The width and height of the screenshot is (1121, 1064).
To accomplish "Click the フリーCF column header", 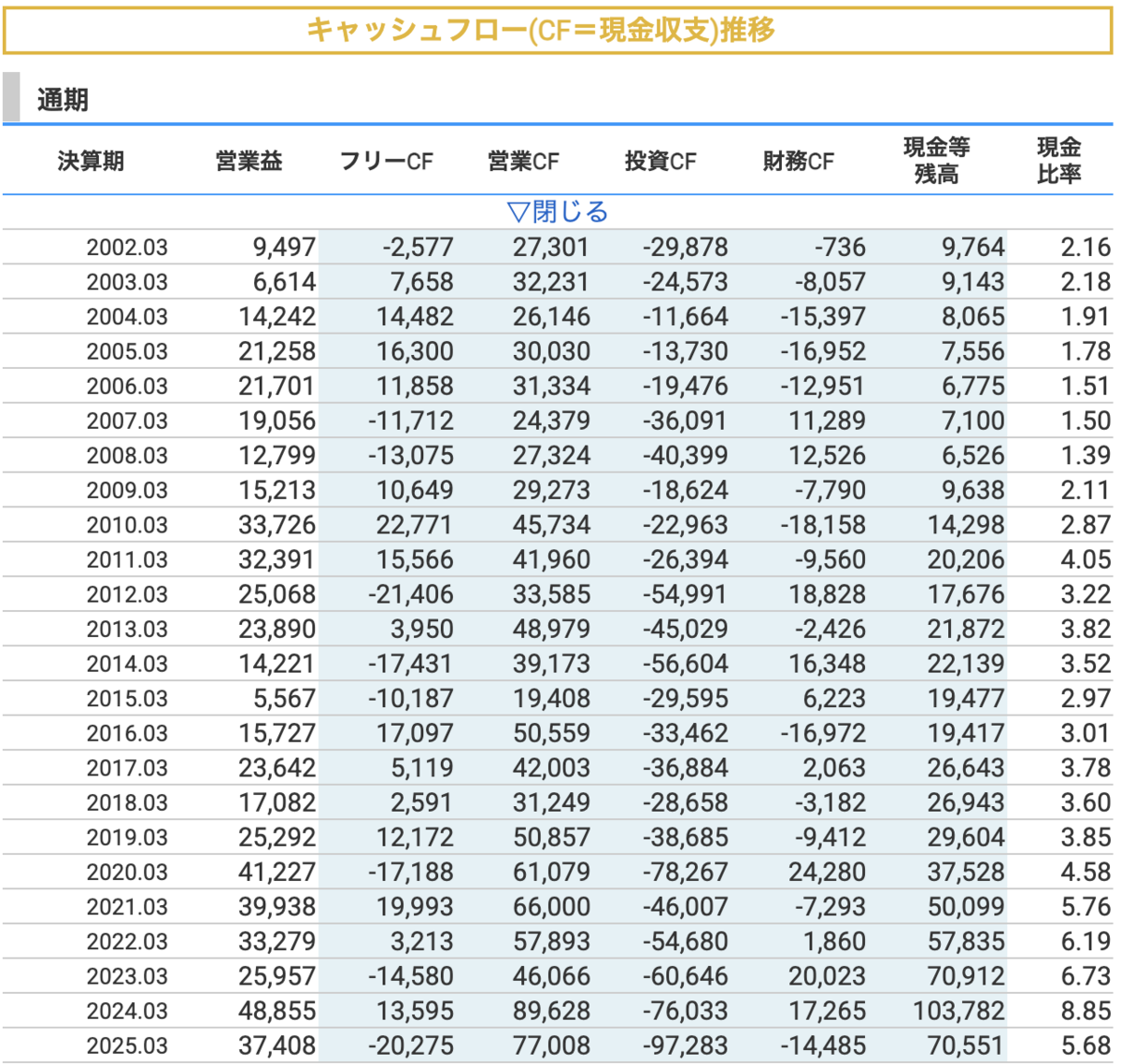I will pyautogui.click(x=386, y=161).
